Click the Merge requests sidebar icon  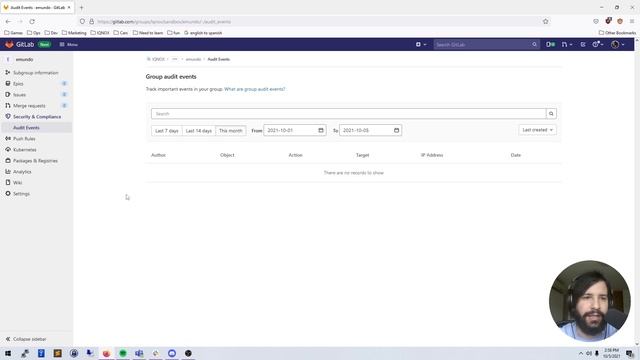coord(8,105)
